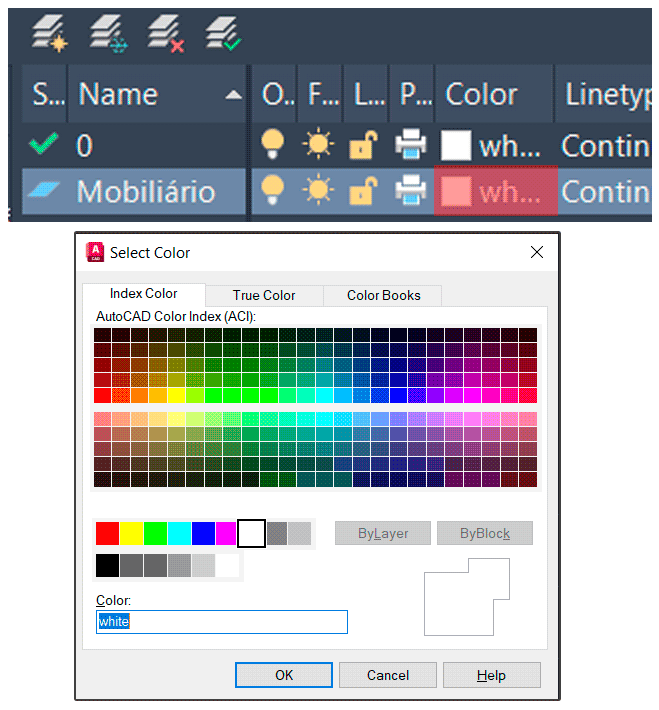Switch to the Index Color tab
The width and height of the screenshot is (659, 710).
point(144,294)
